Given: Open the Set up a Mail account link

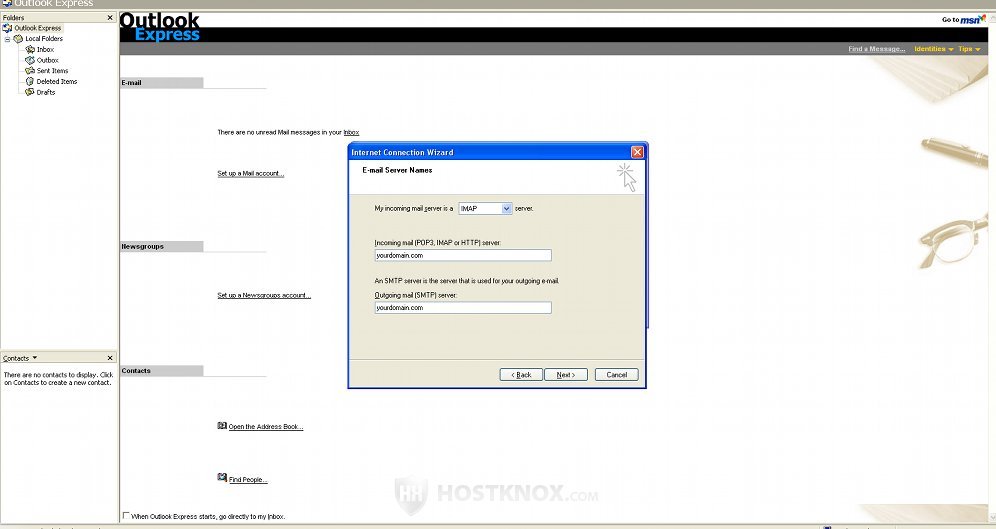Looking at the screenshot, I should (250, 173).
